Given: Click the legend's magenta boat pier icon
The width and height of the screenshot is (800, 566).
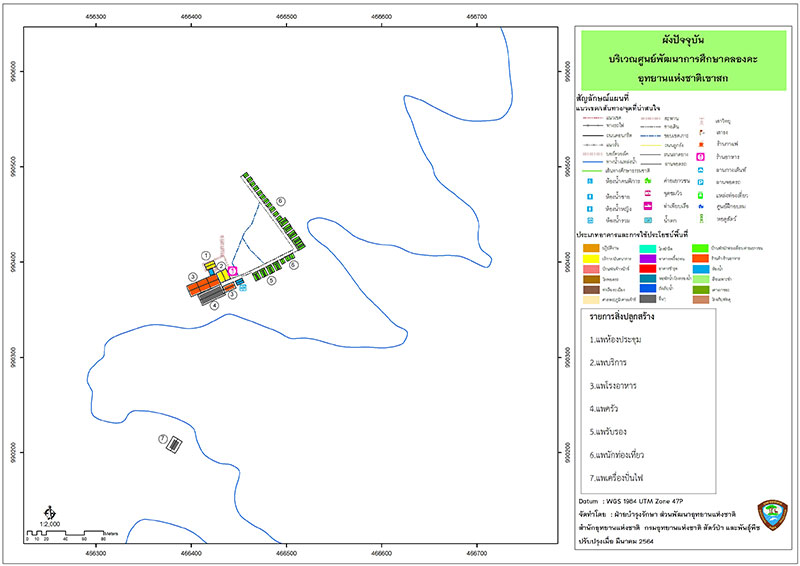Looking at the screenshot, I should click(648, 206).
